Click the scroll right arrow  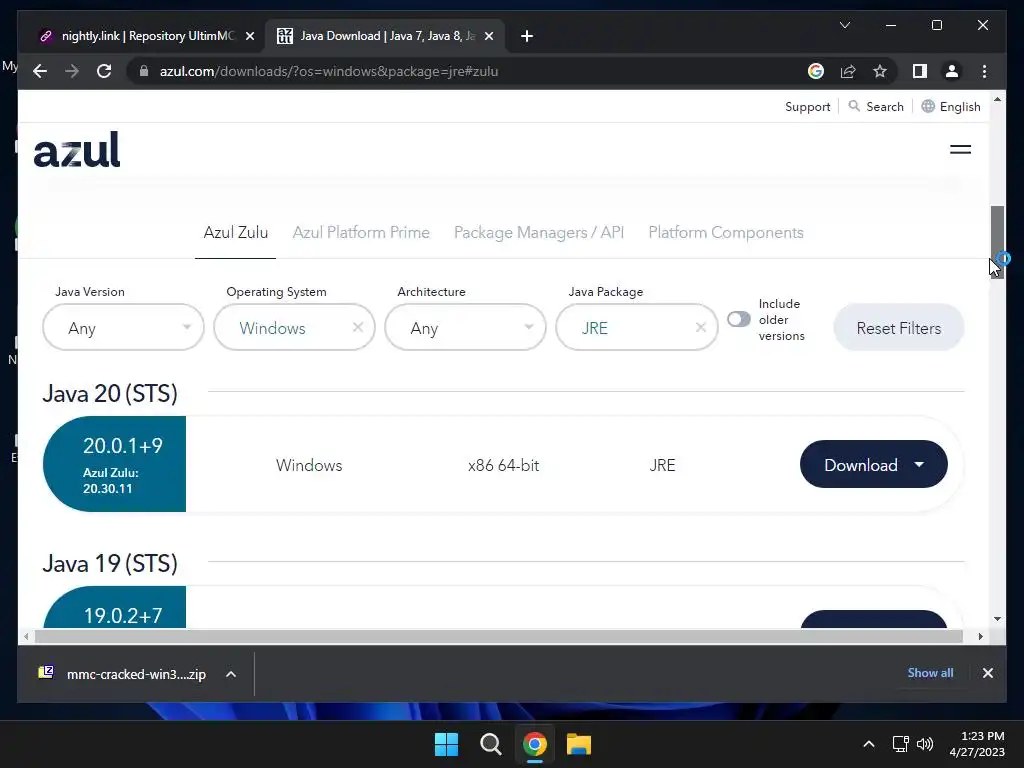pyautogui.click(x=980, y=637)
